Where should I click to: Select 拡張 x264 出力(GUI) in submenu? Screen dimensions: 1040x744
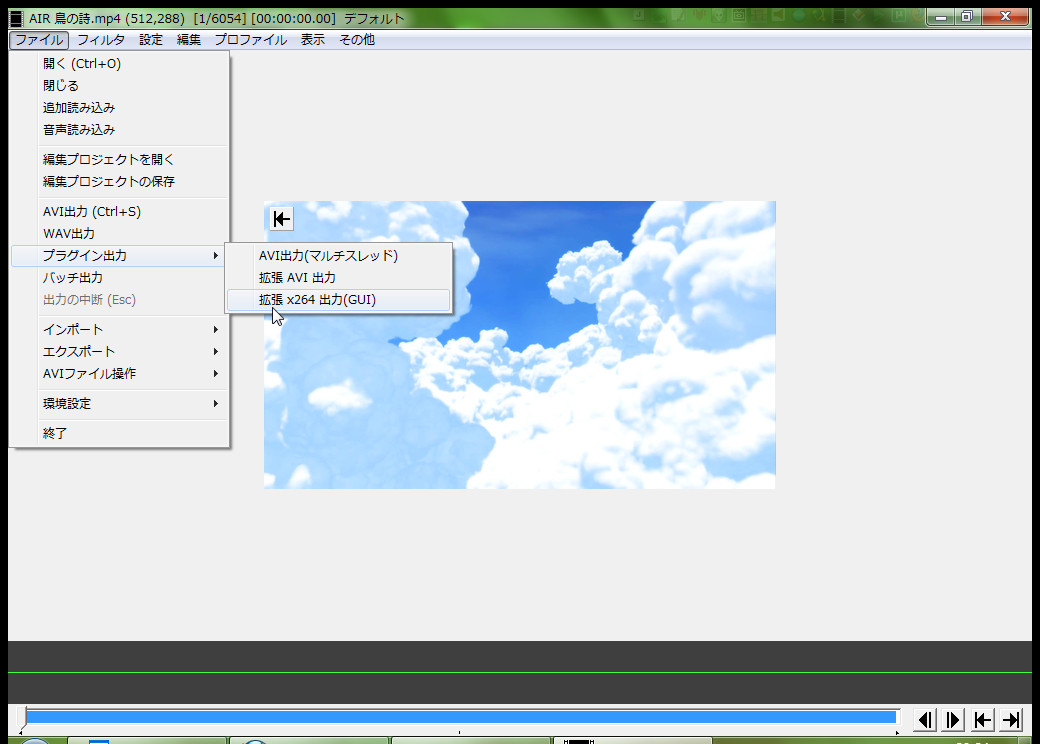339,300
